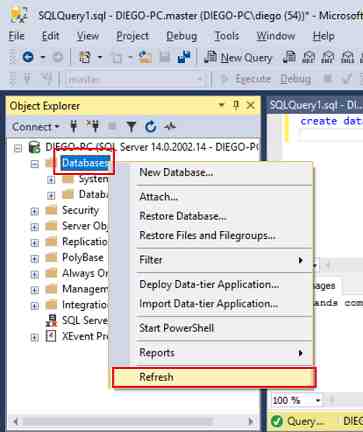Collapse the DIEGO-PC server node
Viewport: 363px width, 432px height.
coord(18,148)
